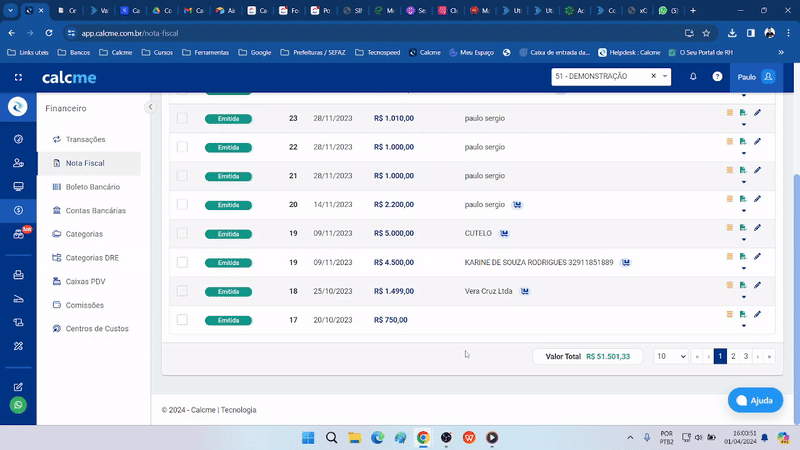
Task: Check the row of invoice 17
Action: point(182,320)
